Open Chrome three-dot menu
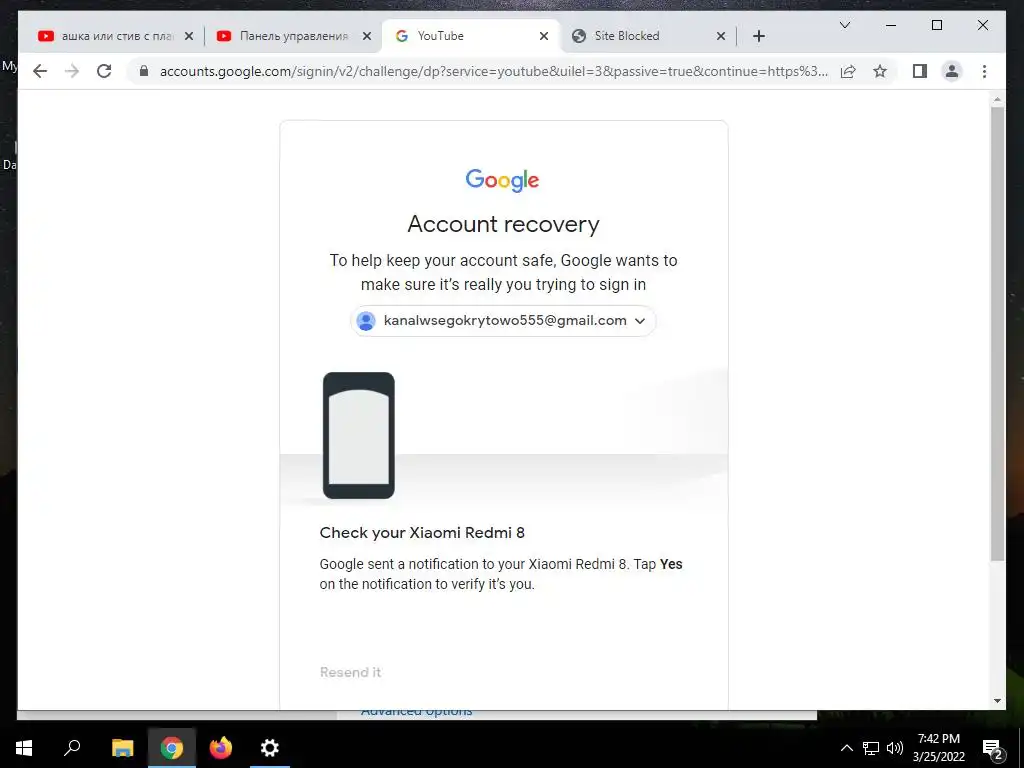1024x768 pixels. click(x=984, y=71)
